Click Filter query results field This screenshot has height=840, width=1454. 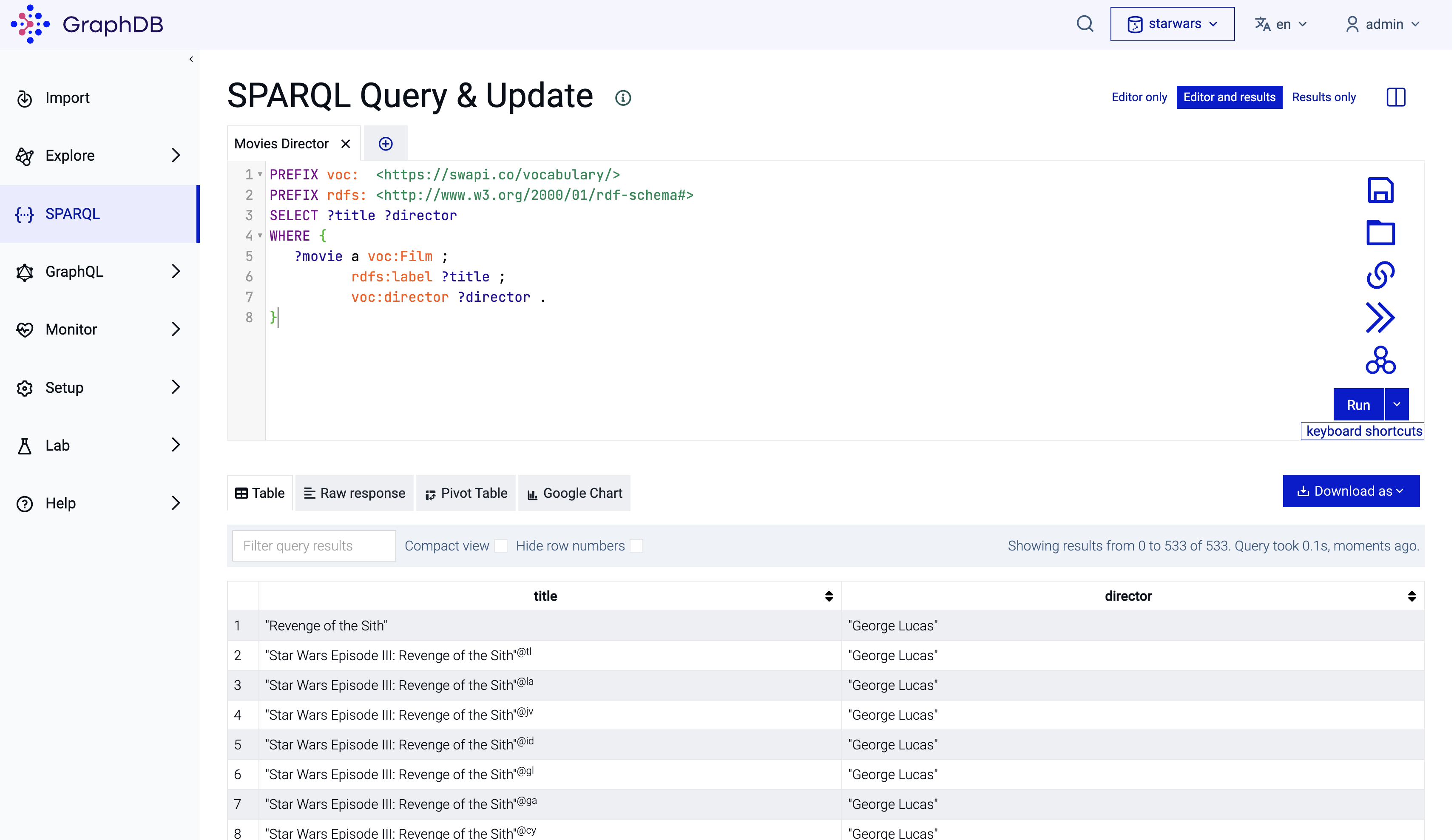click(x=314, y=546)
